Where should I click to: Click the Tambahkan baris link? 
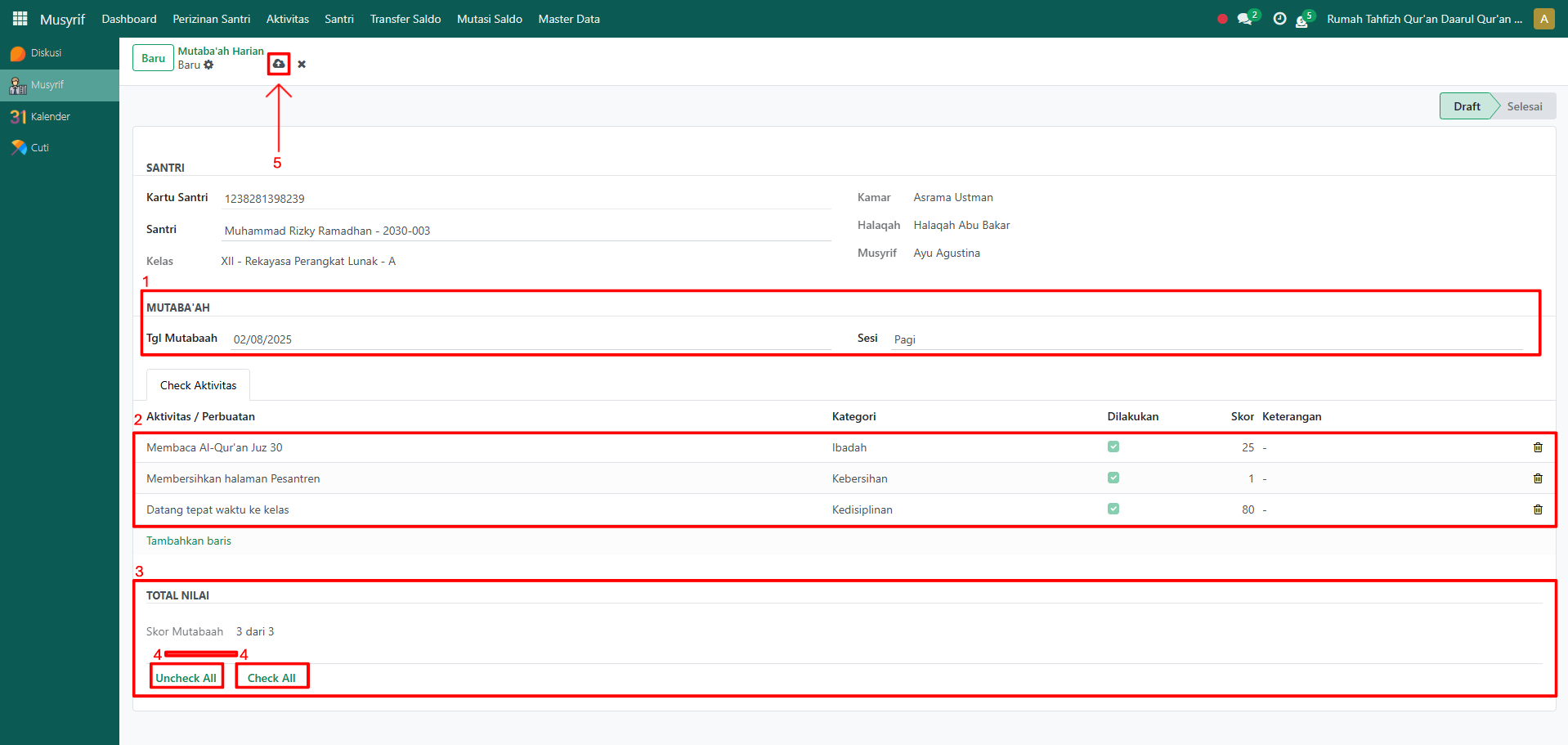188,541
